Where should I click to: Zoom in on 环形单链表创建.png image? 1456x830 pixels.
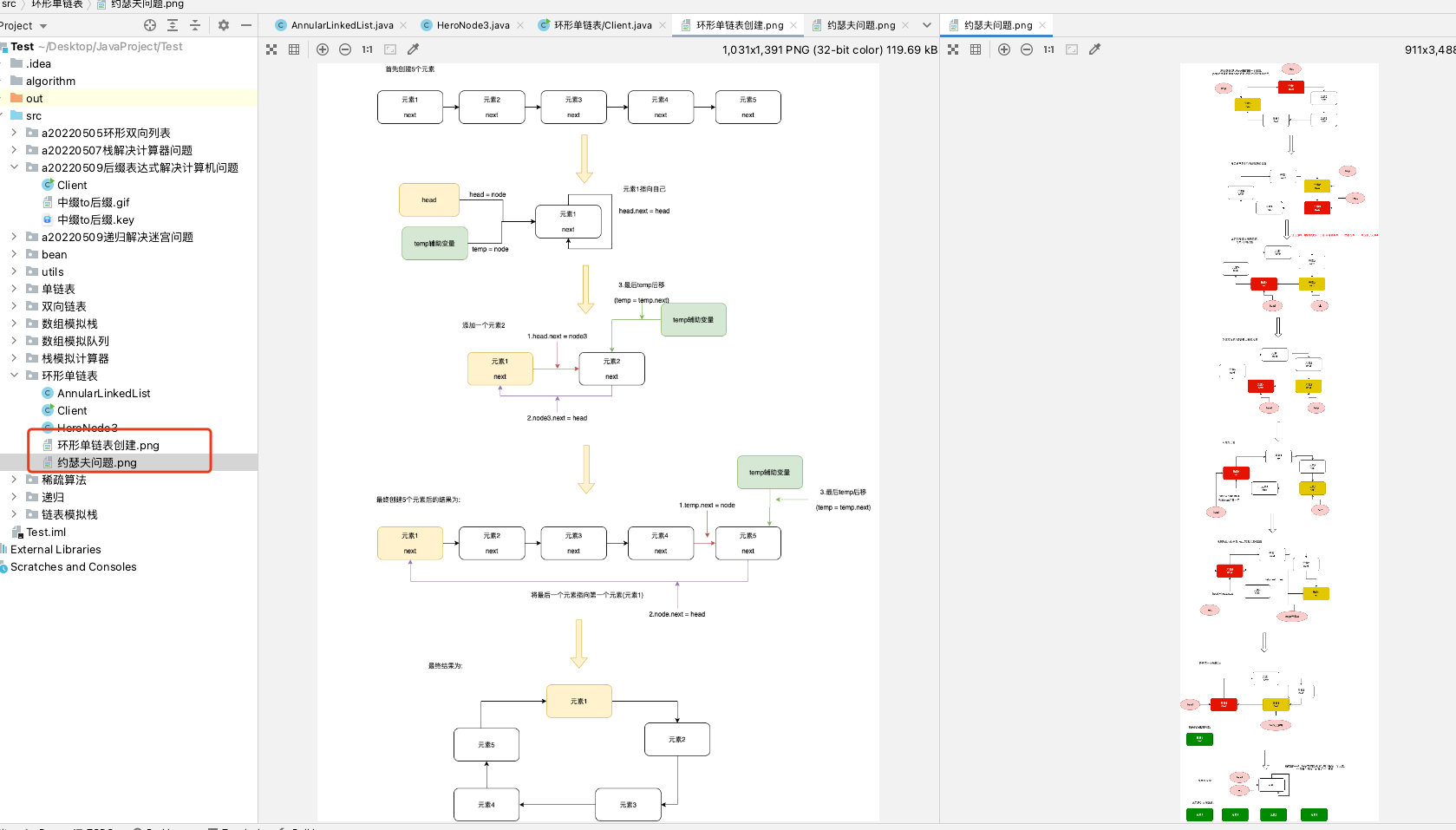click(323, 49)
